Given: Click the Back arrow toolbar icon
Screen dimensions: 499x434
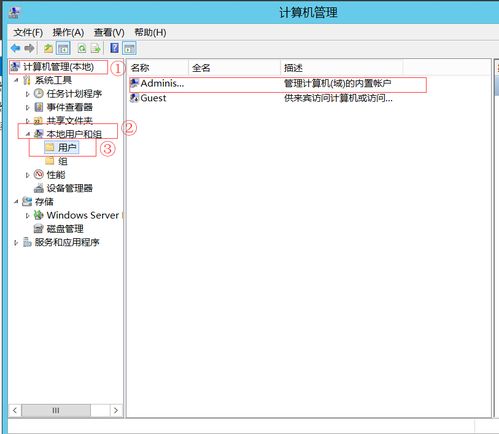Looking at the screenshot, I should coord(15,49).
